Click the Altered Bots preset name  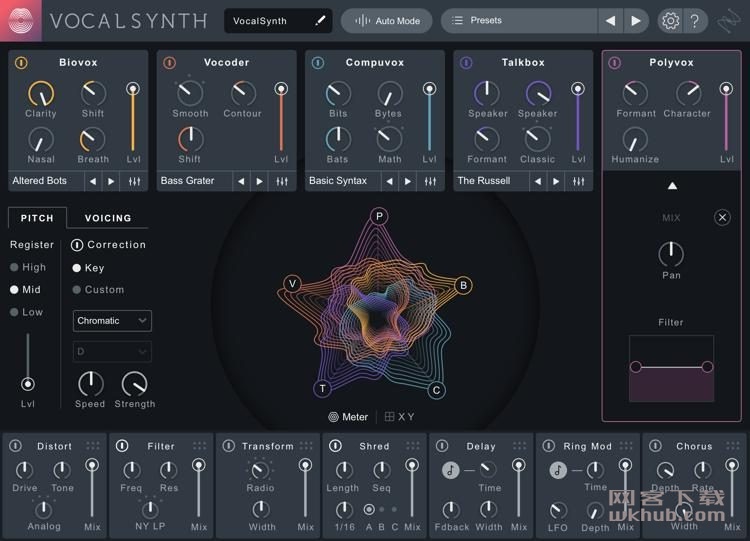(40, 181)
